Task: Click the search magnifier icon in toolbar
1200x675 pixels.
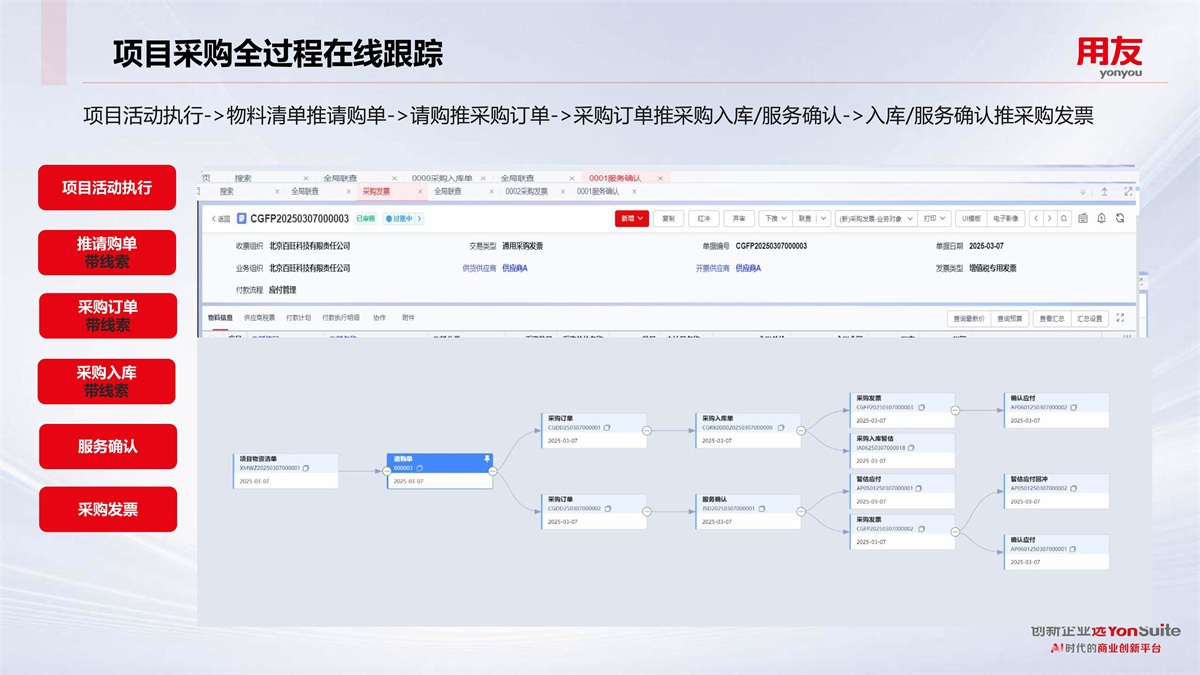Action: click(x=1065, y=218)
